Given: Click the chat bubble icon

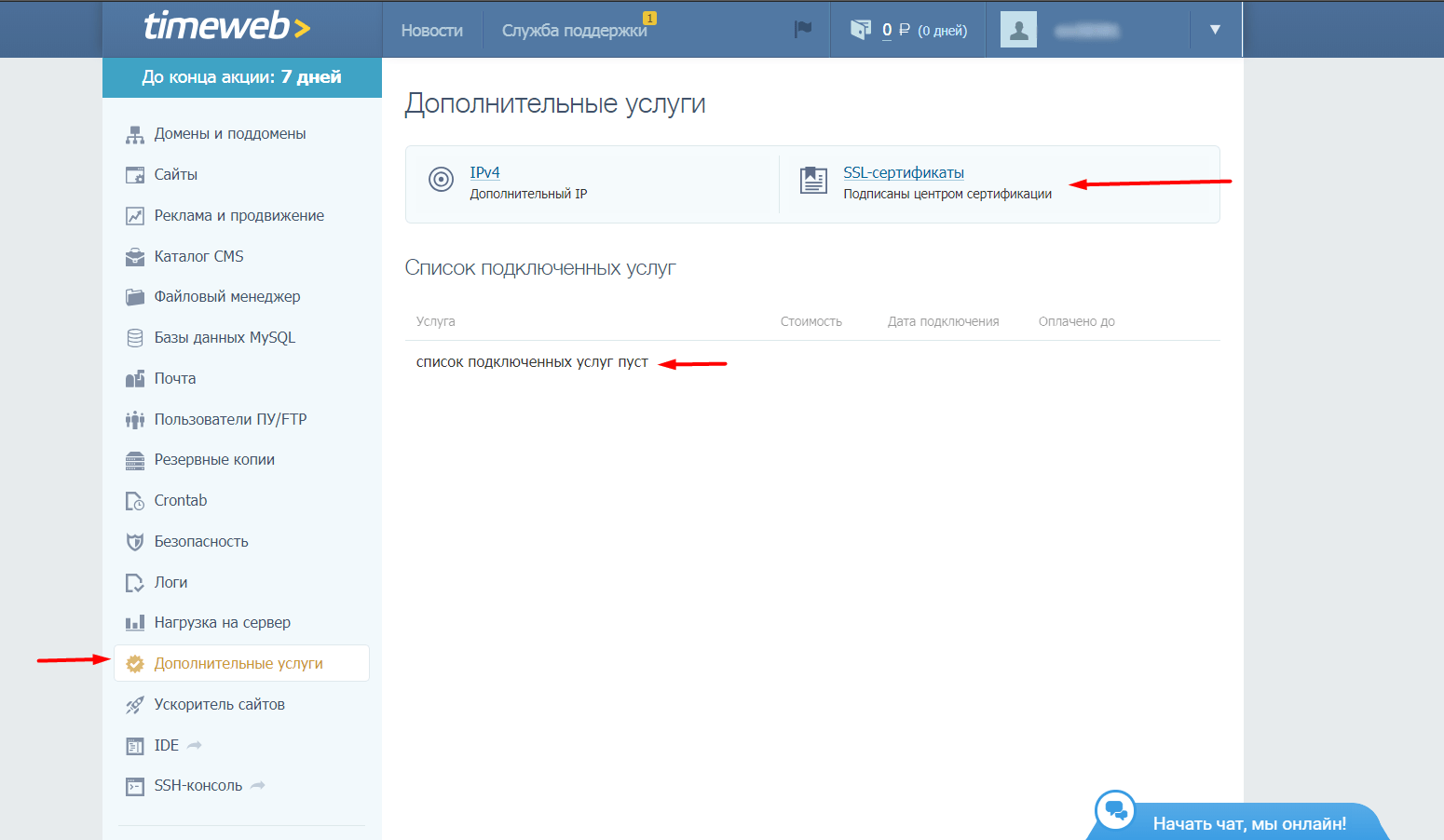Looking at the screenshot, I should pos(1115,811).
